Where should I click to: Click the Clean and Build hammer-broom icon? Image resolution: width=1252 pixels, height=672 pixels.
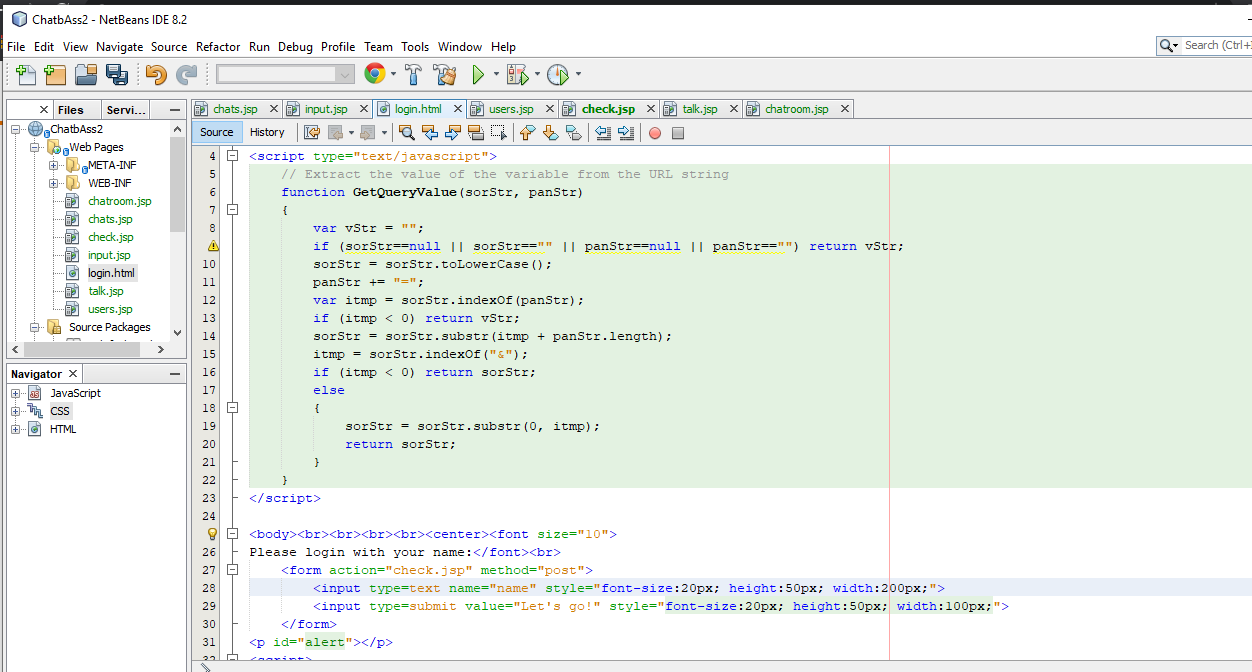444,74
